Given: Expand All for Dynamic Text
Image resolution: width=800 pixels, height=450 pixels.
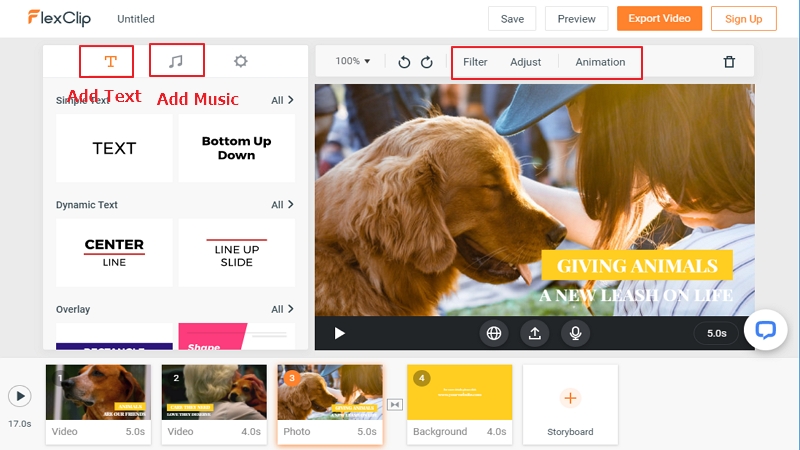Looking at the screenshot, I should click(282, 205).
